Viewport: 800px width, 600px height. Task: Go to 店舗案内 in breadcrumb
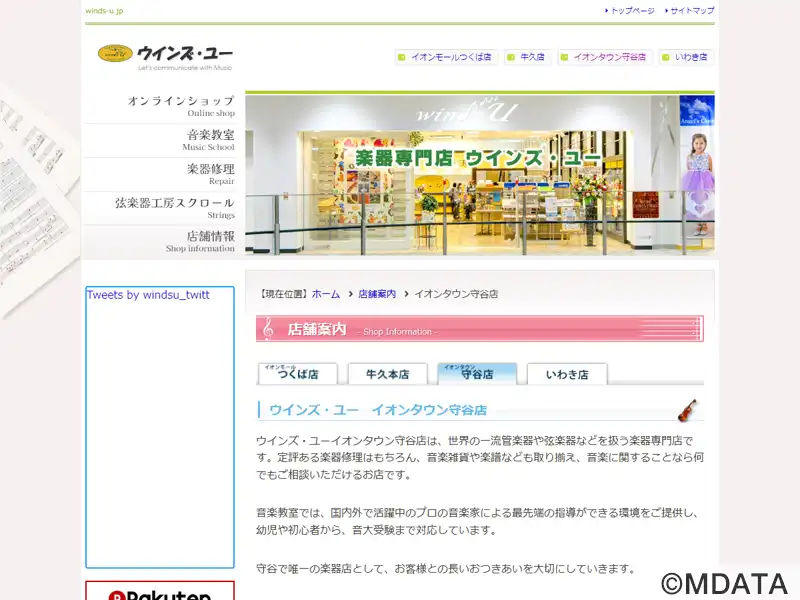click(377, 294)
